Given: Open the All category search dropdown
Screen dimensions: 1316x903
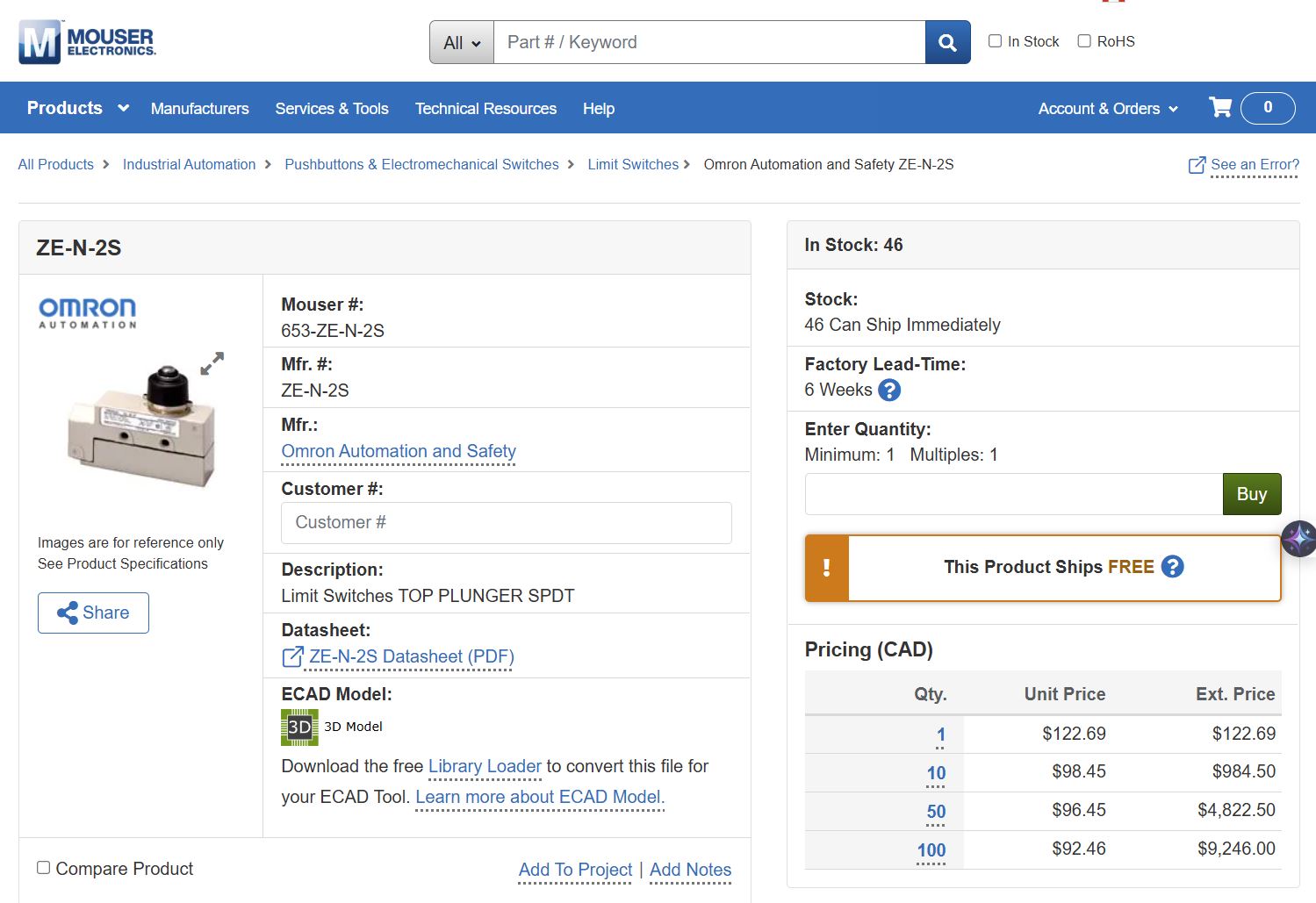Looking at the screenshot, I should coord(462,42).
